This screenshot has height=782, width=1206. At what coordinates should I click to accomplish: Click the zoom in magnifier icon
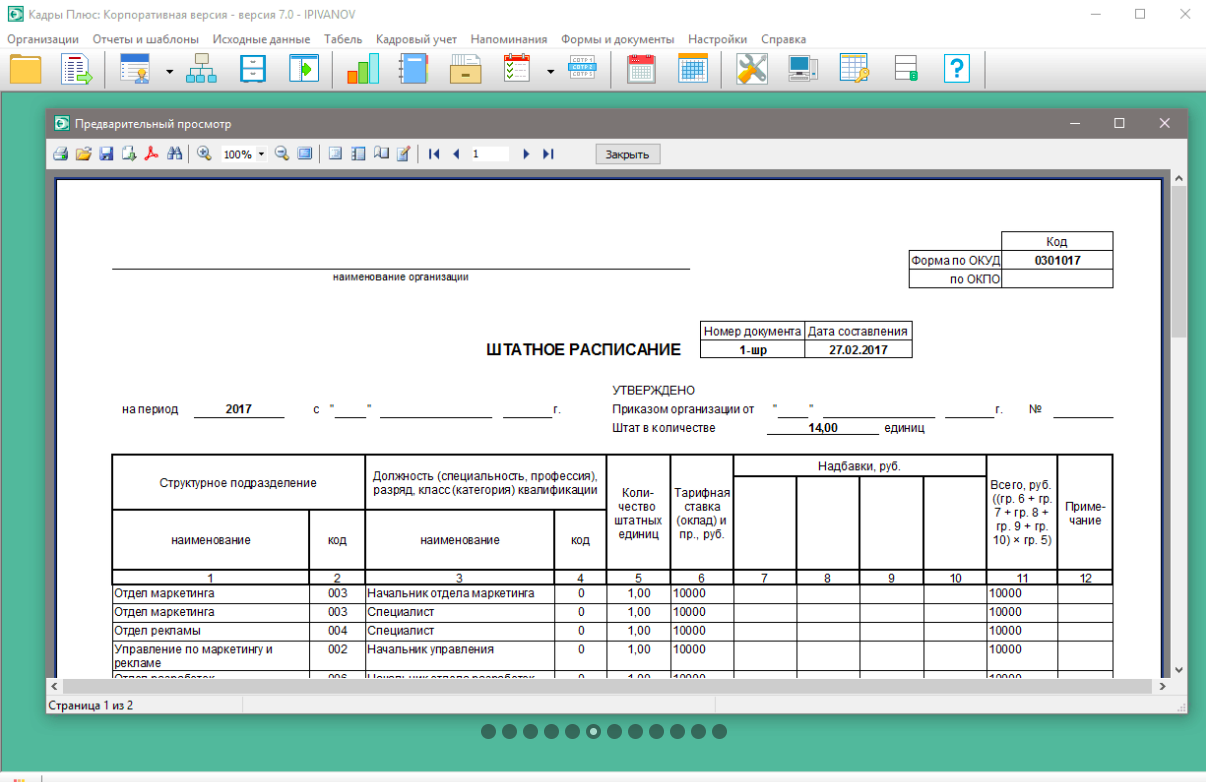pyautogui.click(x=204, y=154)
